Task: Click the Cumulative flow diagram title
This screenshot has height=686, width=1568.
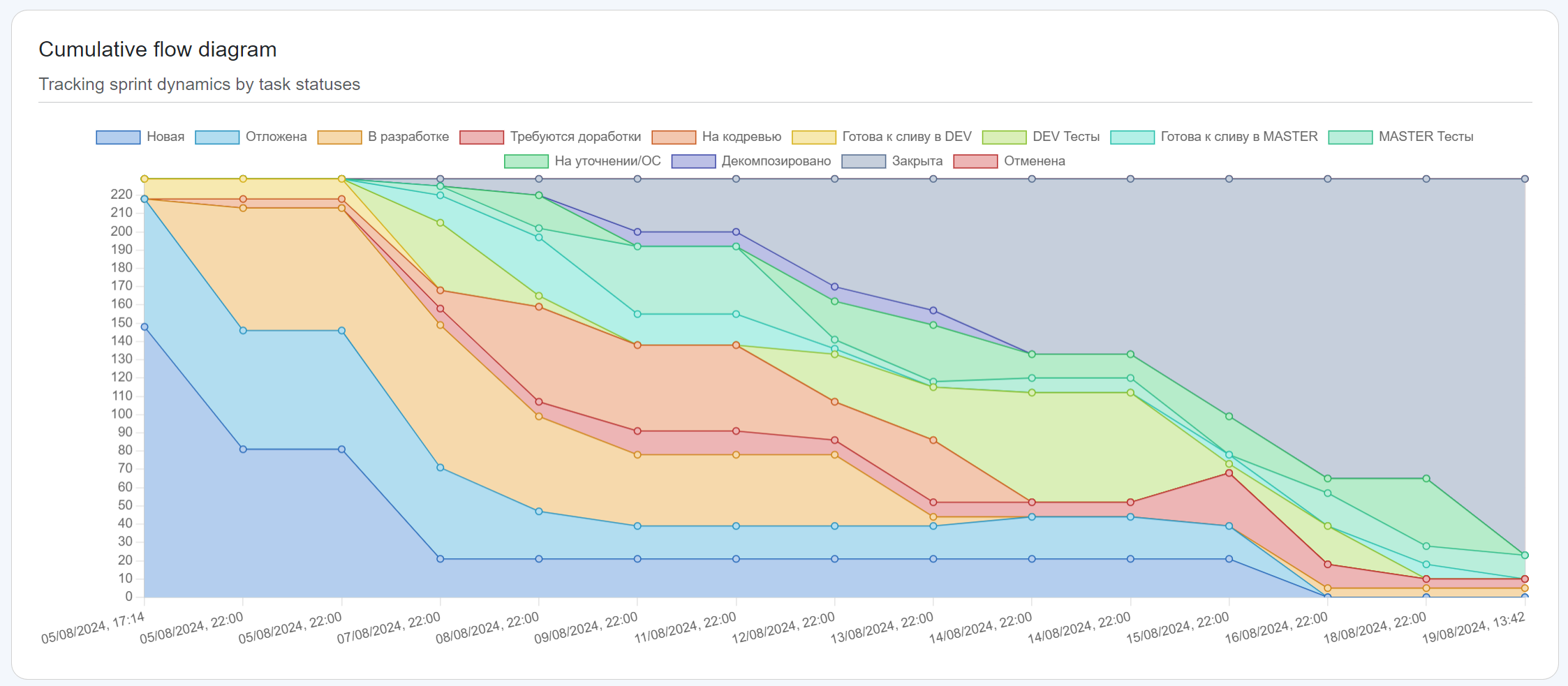Action: (x=158, y=50)
